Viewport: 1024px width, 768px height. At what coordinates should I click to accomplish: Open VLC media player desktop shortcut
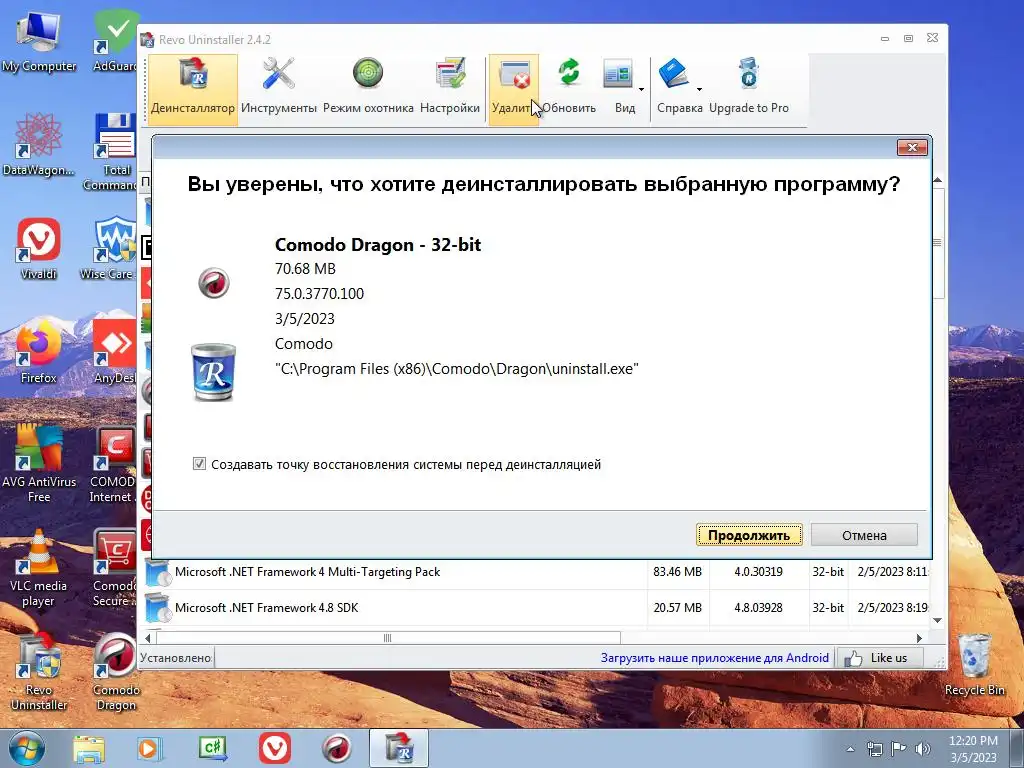[39, 568]
